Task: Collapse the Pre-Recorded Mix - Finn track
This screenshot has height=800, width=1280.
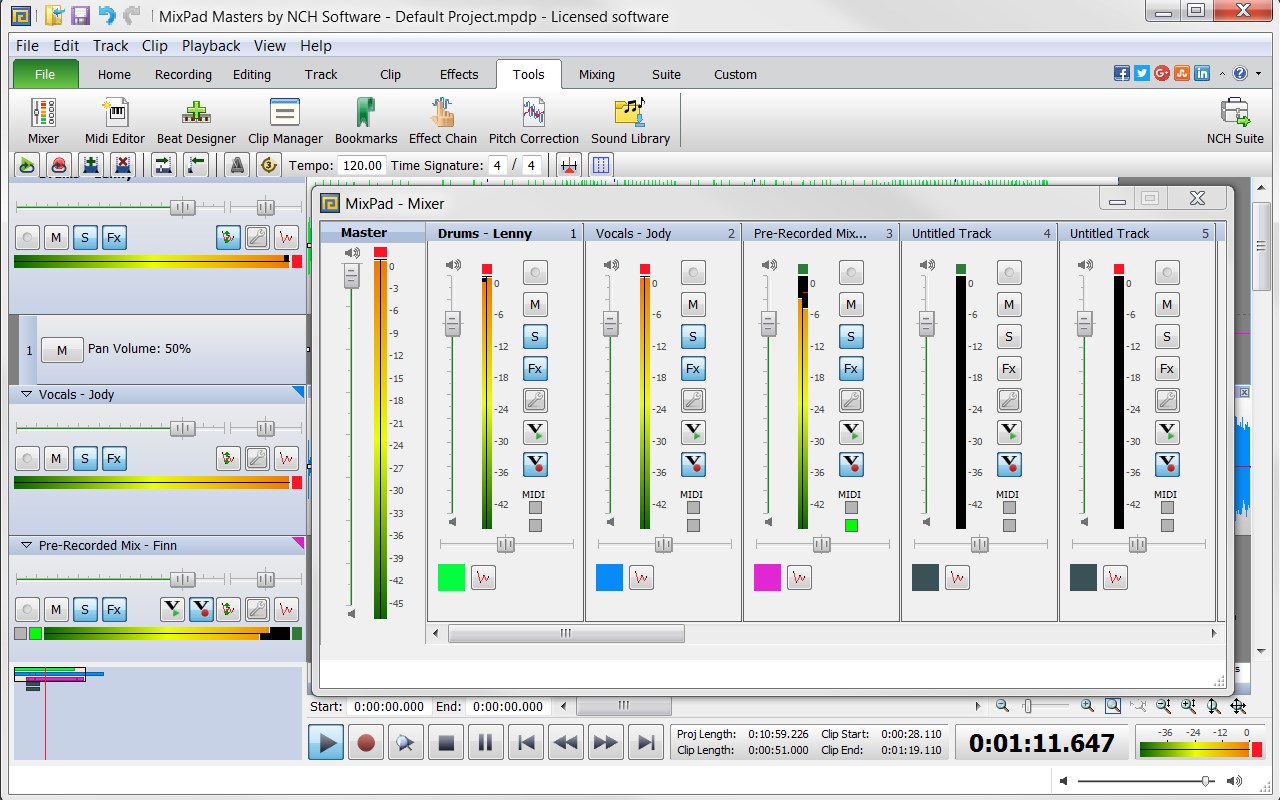Action: (x=27, y=546)
